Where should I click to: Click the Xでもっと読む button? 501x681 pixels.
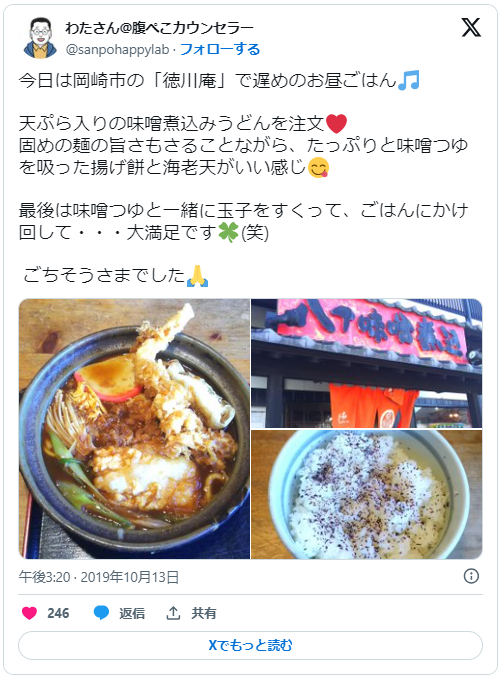250,645
